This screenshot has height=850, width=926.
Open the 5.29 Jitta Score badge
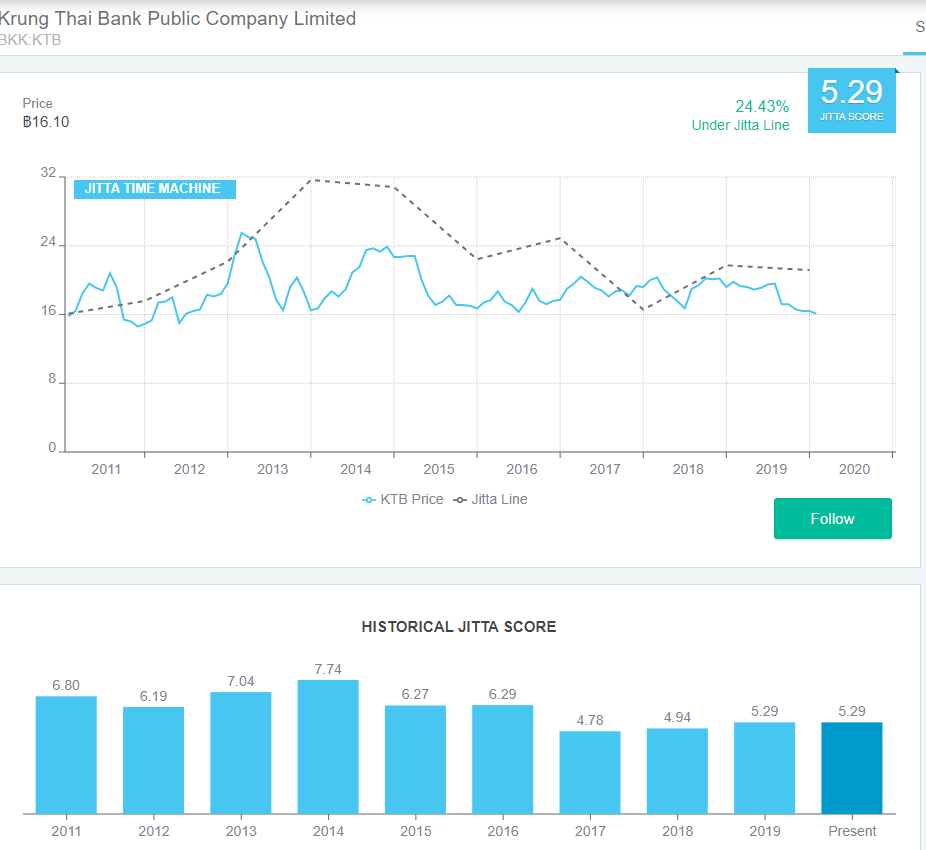click(x=852, y=100)
